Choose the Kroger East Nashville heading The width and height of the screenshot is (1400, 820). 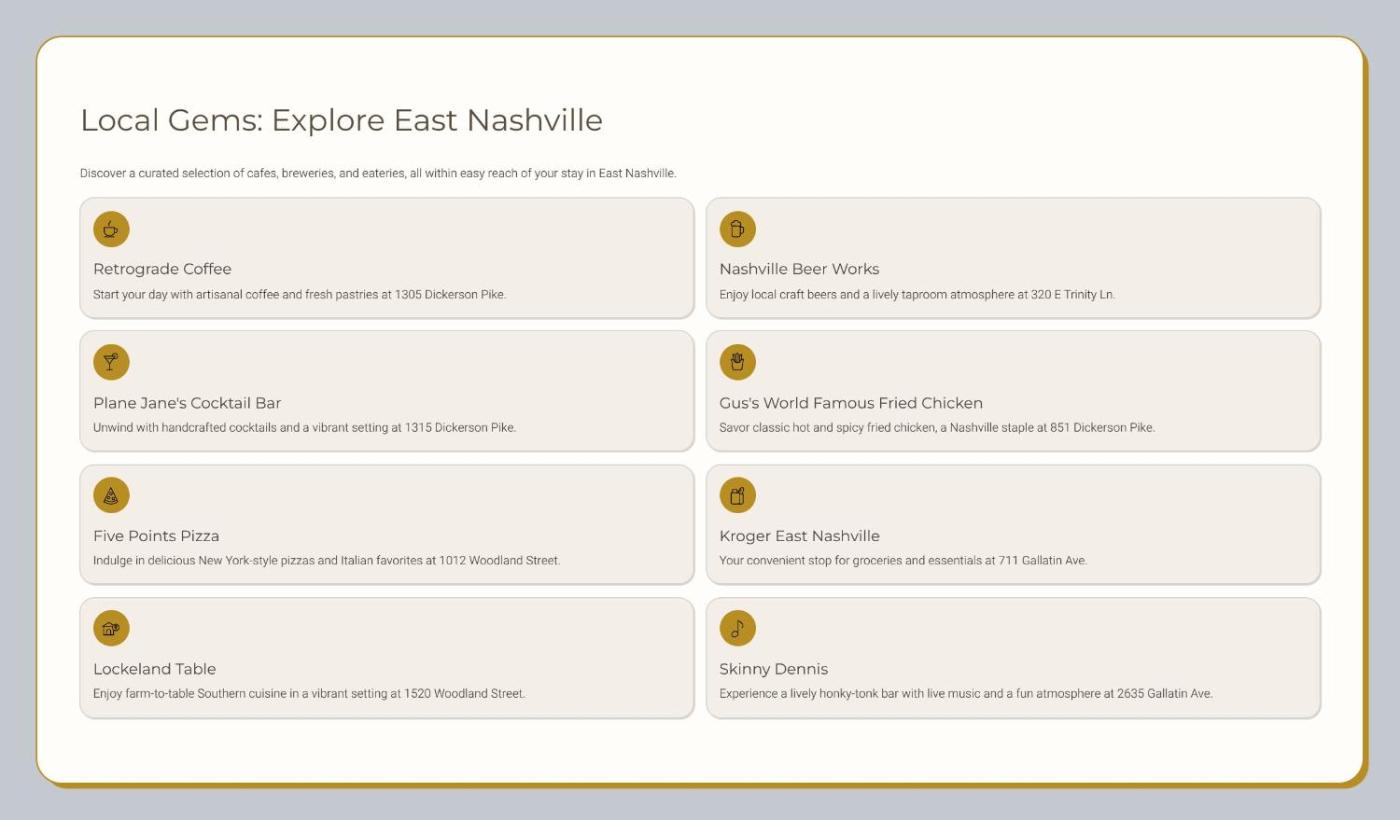tap(799, 536)
